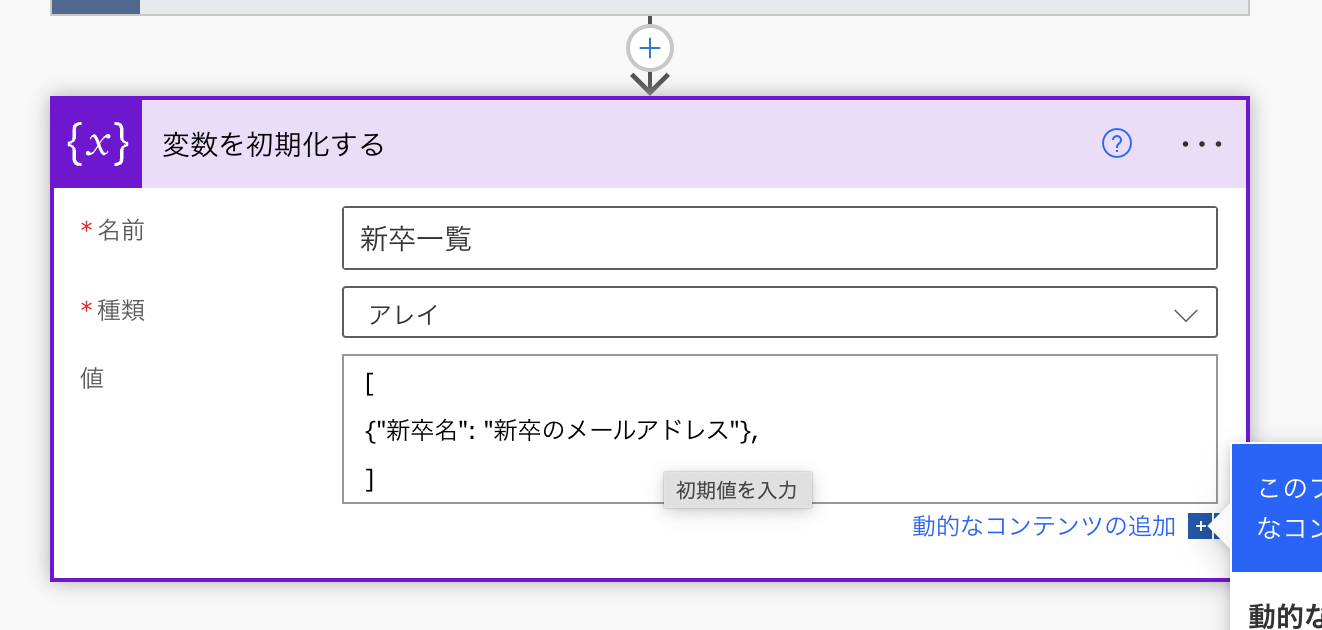
Task: Click the 初期値を入力 tooltip
Action: pos(738,491)
